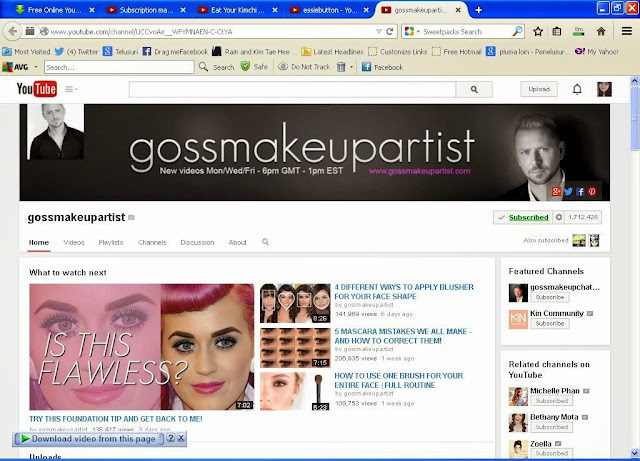Bookmark this page with star icon
The height and width of the screenshot is (461, 640).
(x=538, y=31)
